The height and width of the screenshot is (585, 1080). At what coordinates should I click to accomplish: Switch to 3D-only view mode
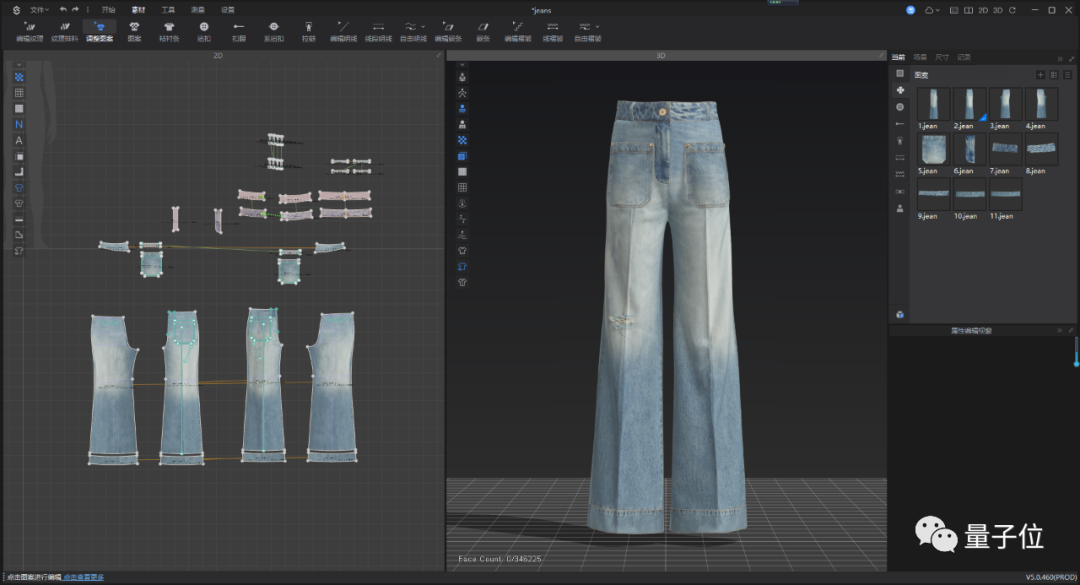(x=997, y=9)
